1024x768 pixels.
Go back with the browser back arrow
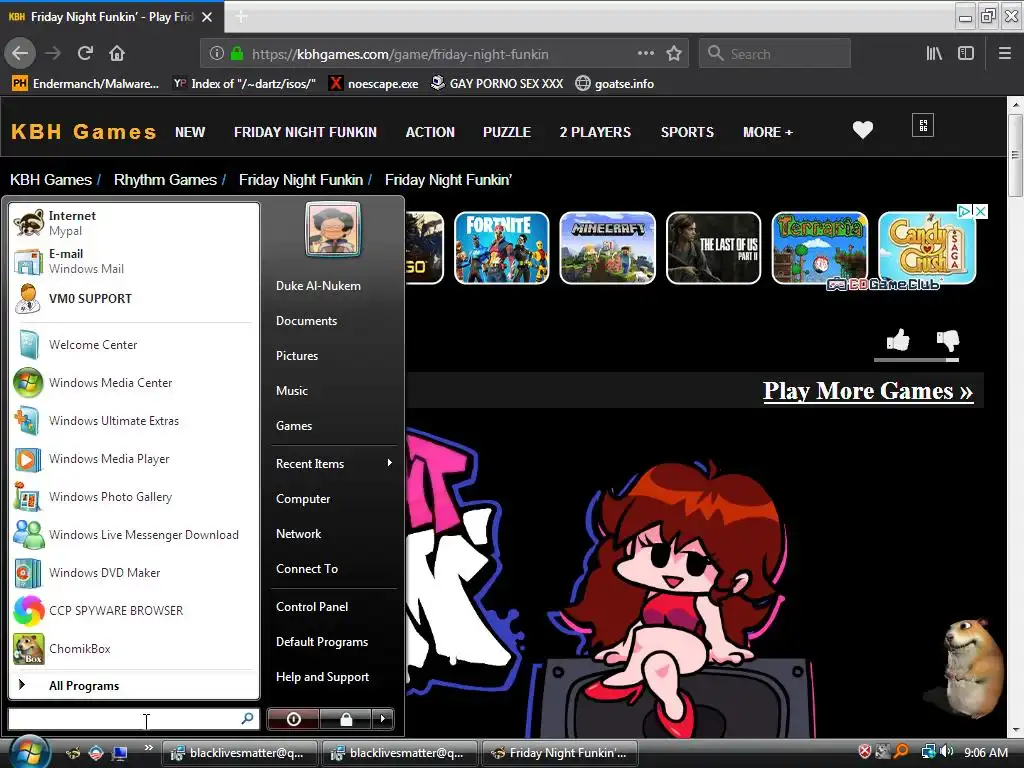click(20, 54)
